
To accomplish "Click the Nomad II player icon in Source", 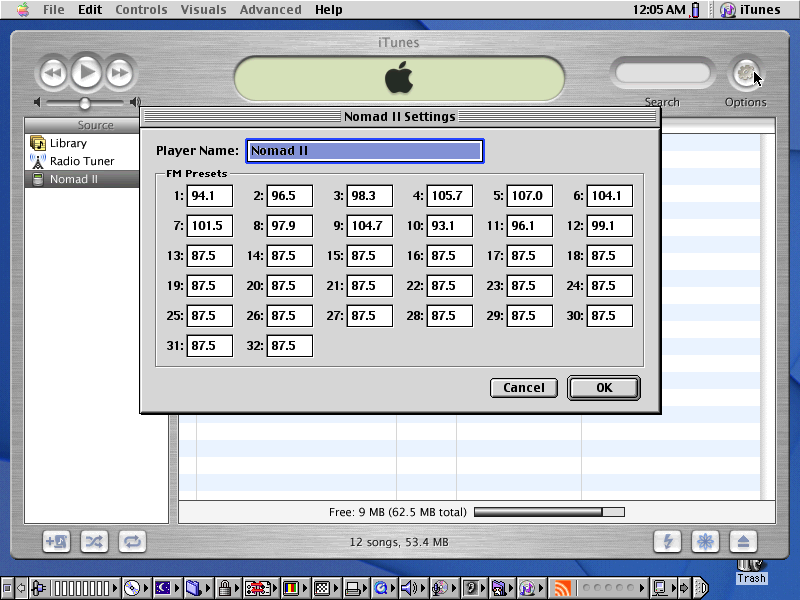I will point(38,179).
